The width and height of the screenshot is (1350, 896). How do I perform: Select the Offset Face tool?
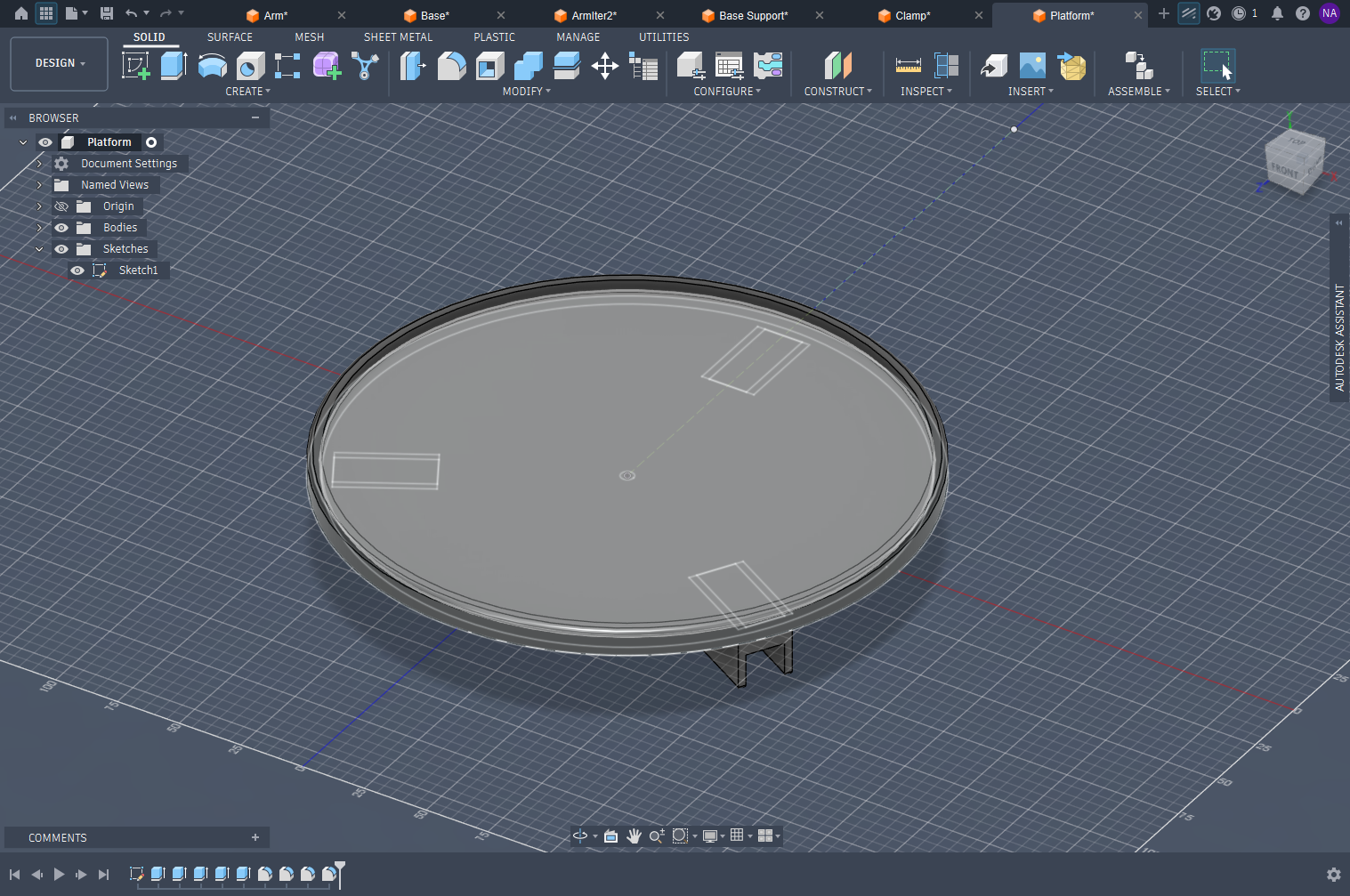(x=566, y=66)
